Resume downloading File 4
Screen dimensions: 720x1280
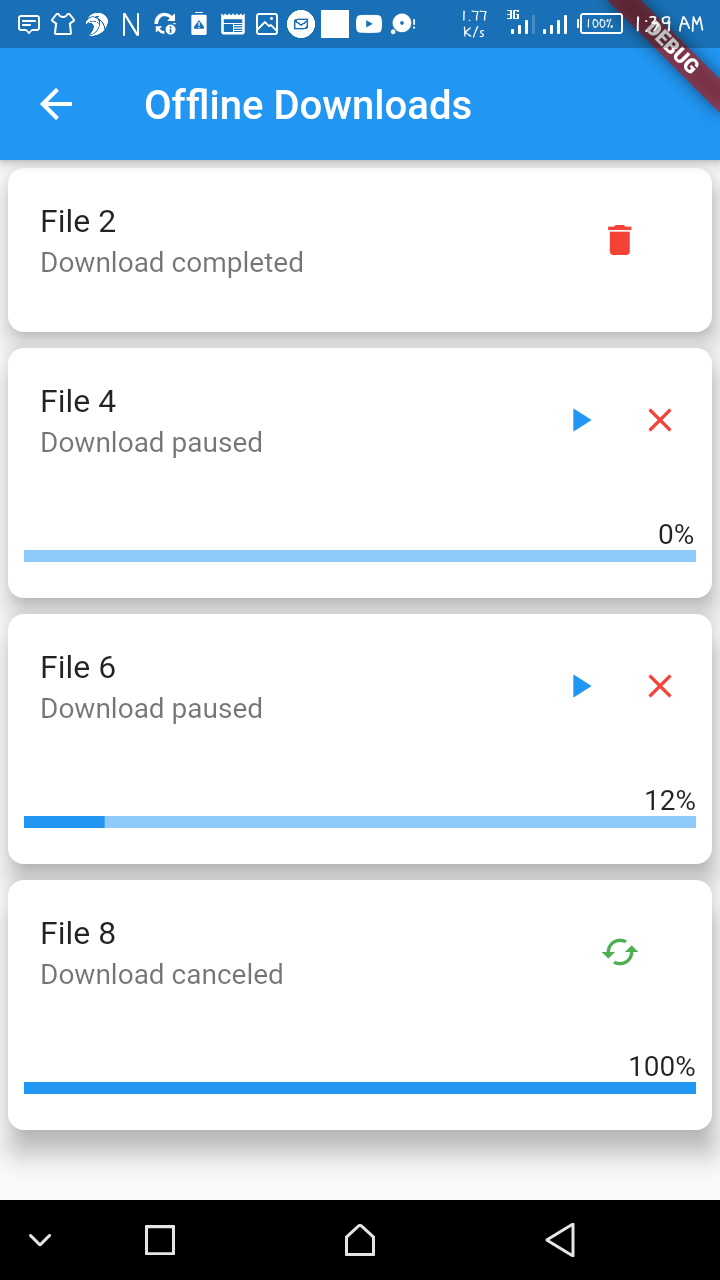point(581,420)
